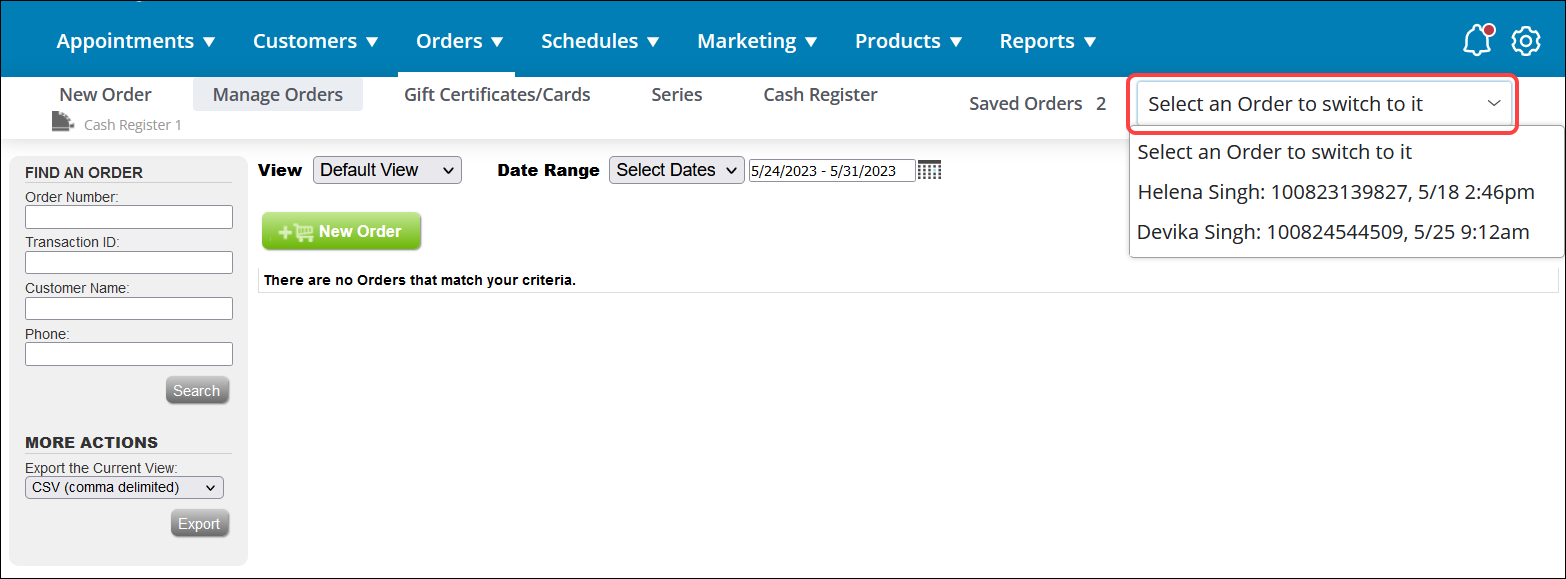This screenshot has height=579, width=1566.
Task: Switch to the New Order tab
Action: point(105,93)
